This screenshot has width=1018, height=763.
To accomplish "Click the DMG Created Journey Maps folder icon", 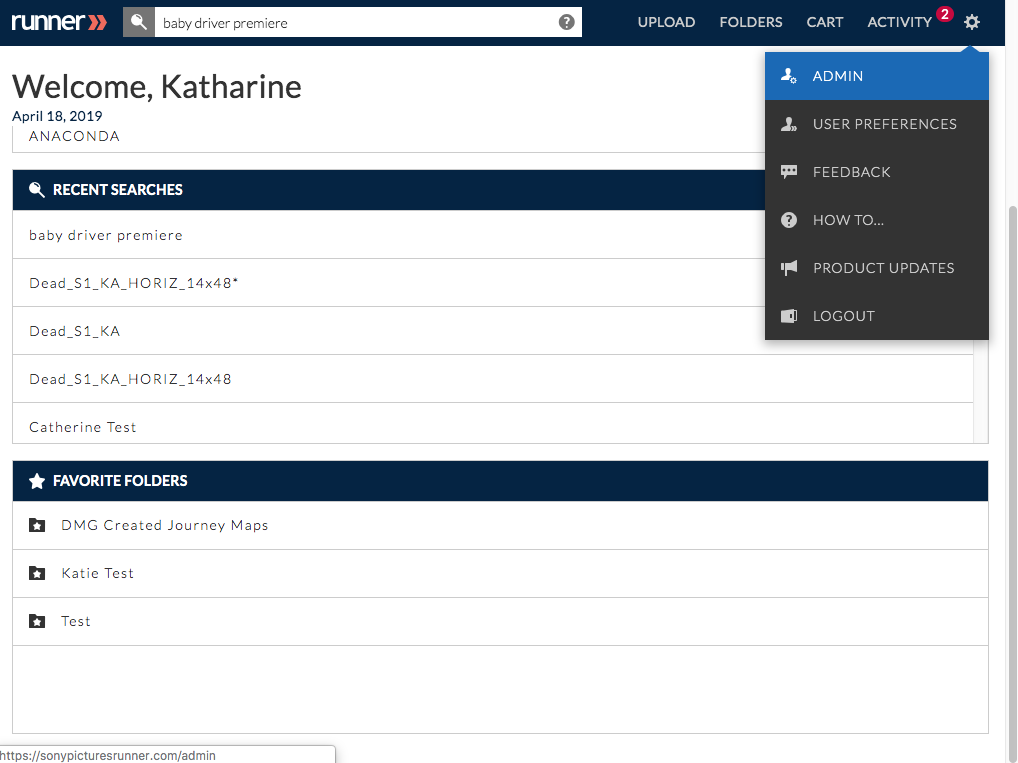I will pyautogui.click(x=37, y=525).
